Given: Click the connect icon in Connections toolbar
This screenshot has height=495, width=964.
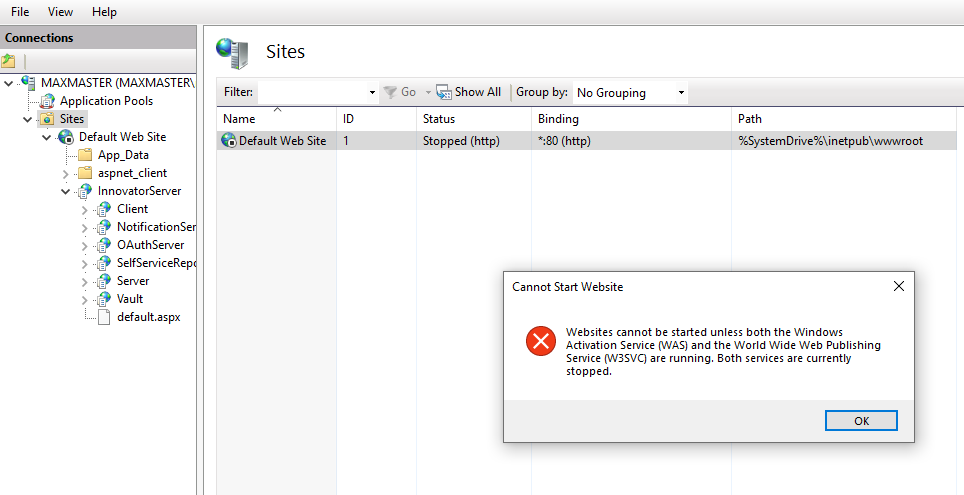Looking at the screenshot, I should tap(9, 61).
